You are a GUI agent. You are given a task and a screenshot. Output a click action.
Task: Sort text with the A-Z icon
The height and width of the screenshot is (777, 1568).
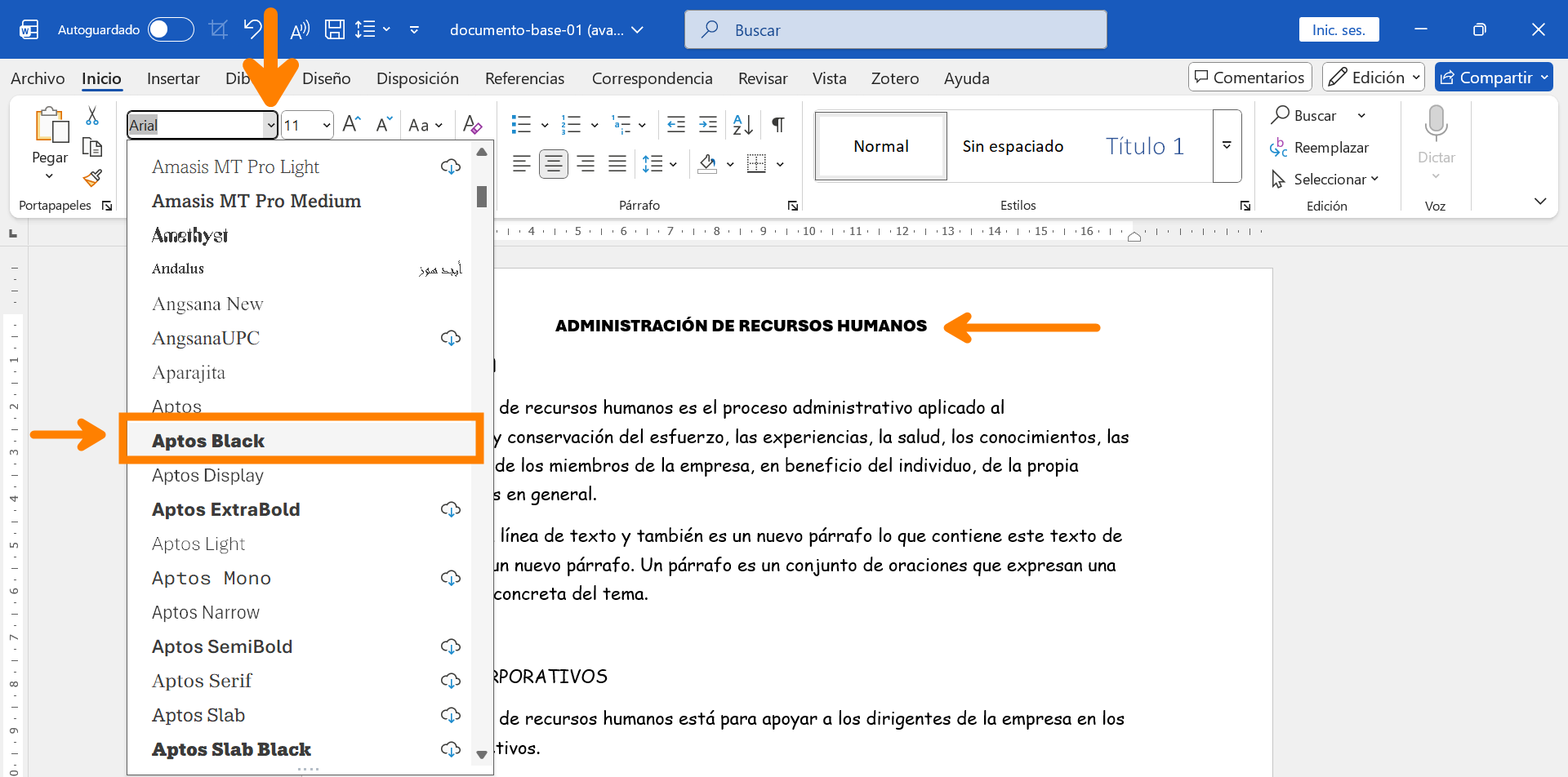pos(740,124)
